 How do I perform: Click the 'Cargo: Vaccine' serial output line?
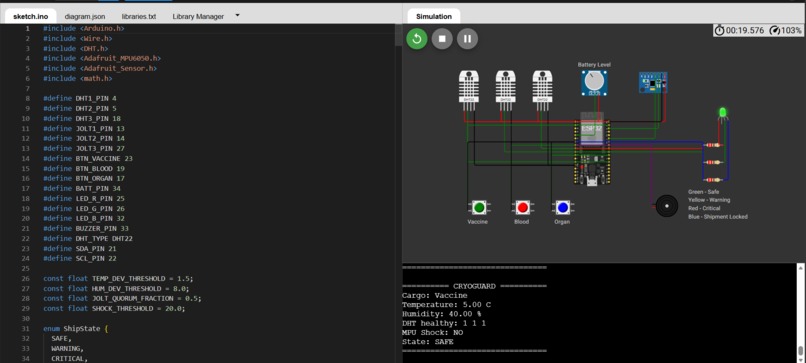(x=434, y=296)
